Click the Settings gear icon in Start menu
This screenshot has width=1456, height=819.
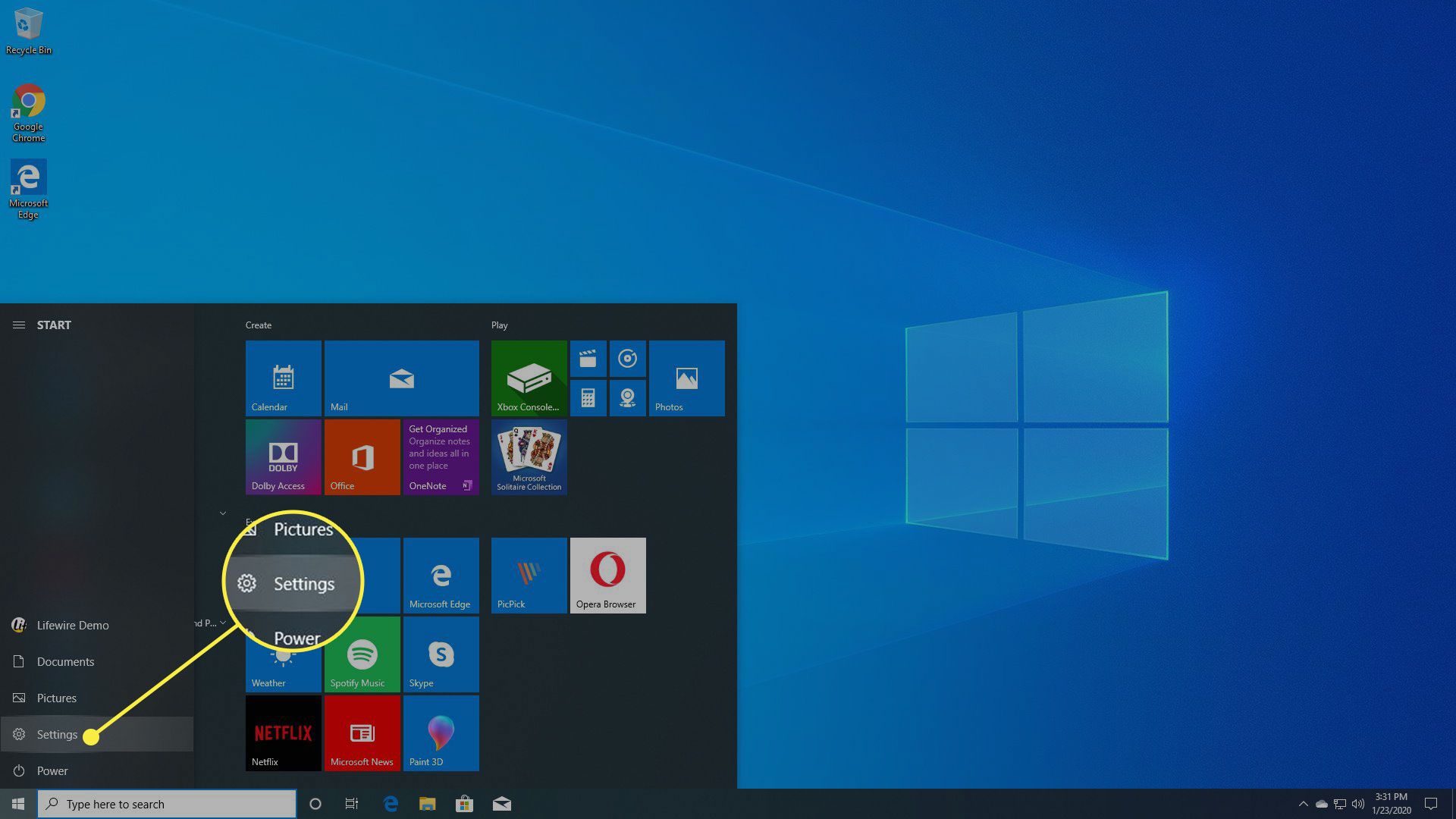(x=18, y=733)
